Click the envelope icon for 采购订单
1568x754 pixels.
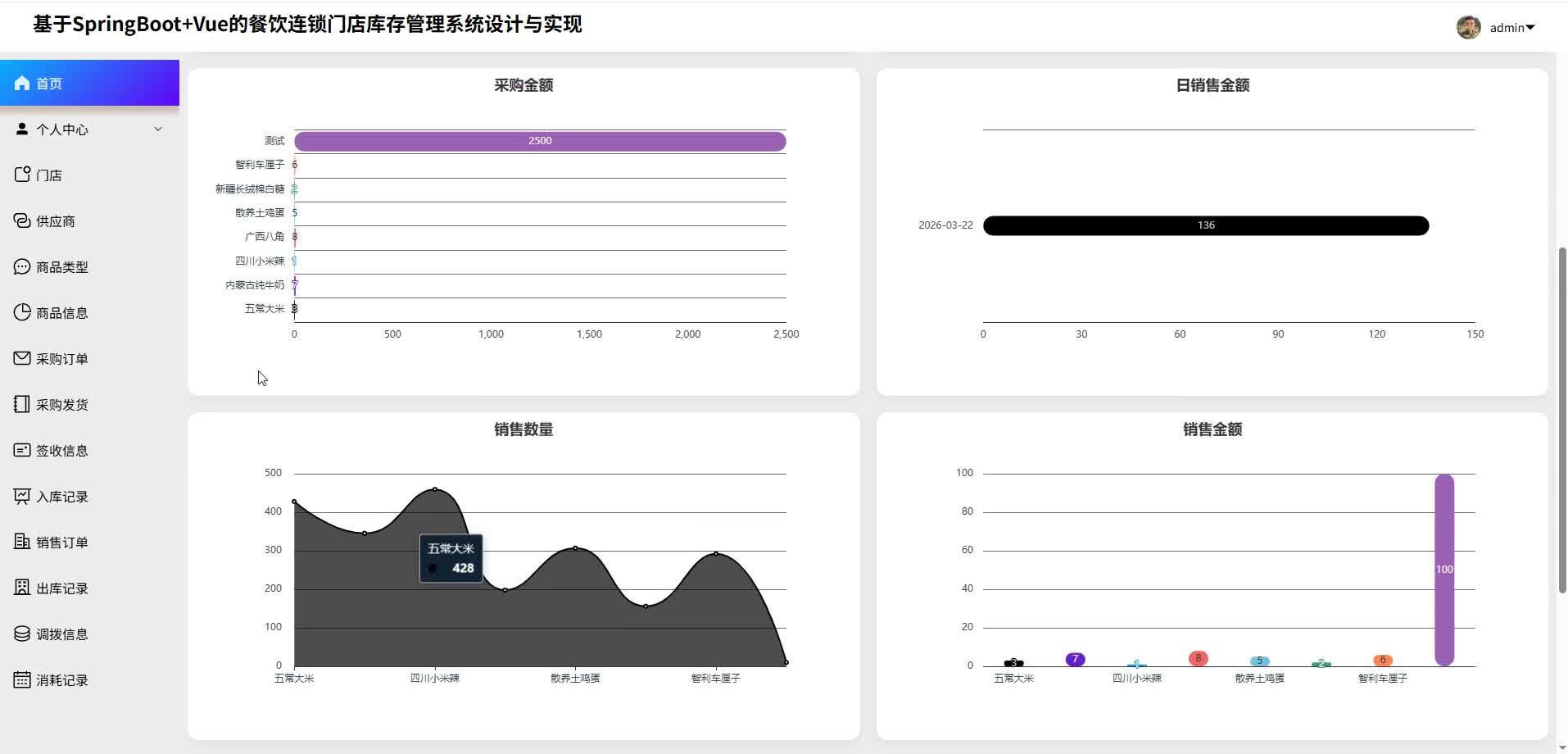click(x=22, y=358)
